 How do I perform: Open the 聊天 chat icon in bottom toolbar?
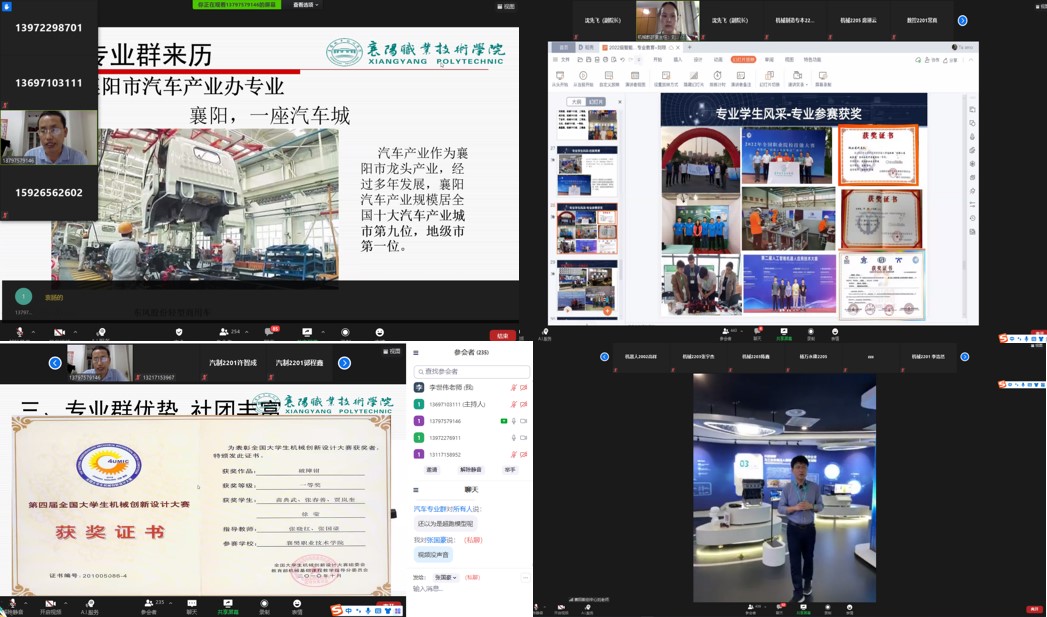point(191,605)
